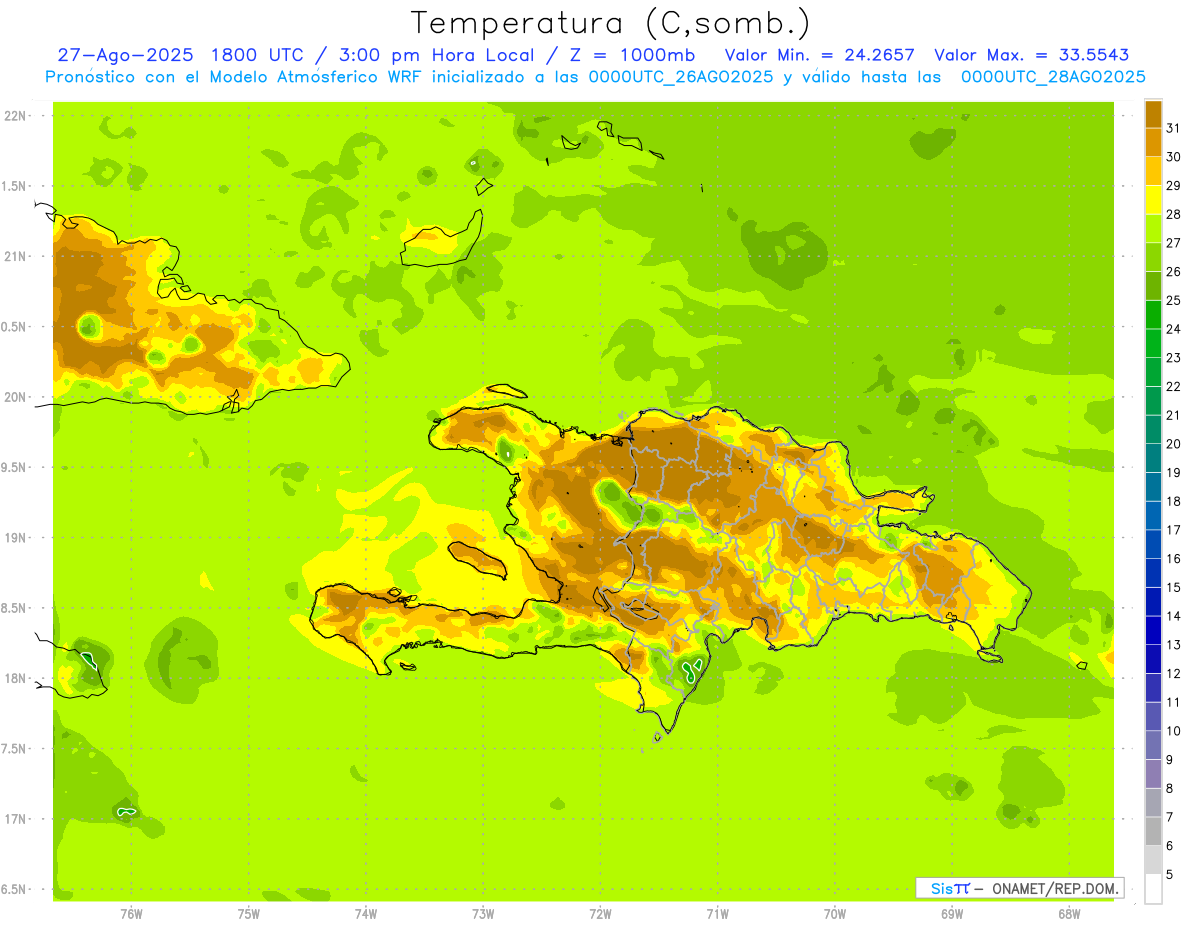Click the '68W' longitude label

(1069, 913)
